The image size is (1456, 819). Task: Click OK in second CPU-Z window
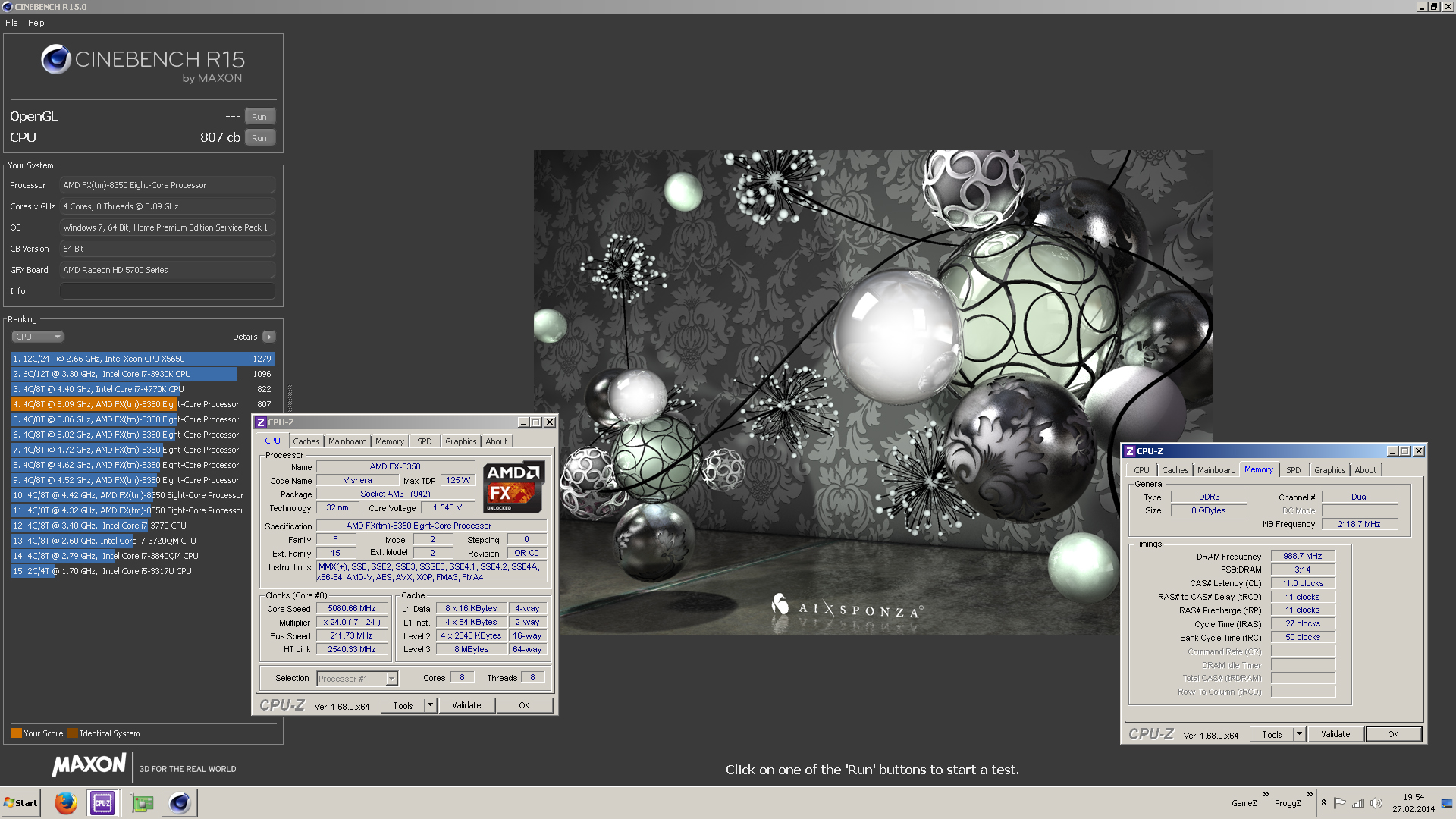[1393, 735]
